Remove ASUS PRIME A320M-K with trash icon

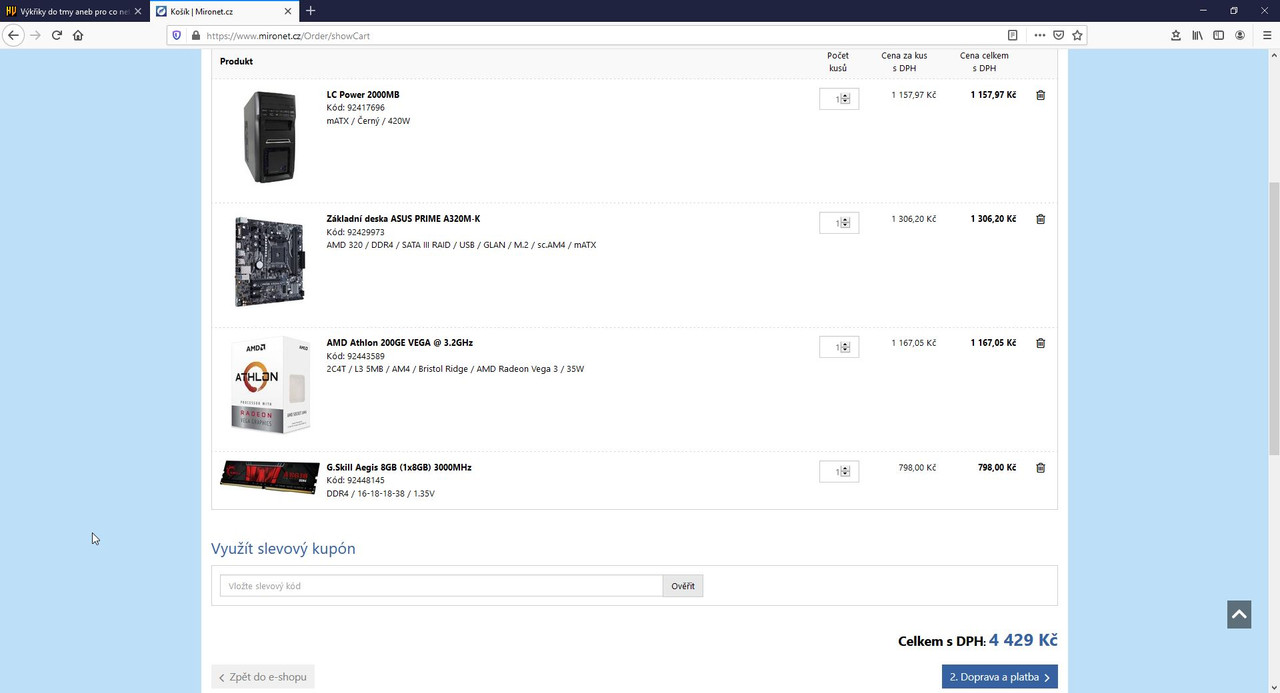coord(1040,219)
